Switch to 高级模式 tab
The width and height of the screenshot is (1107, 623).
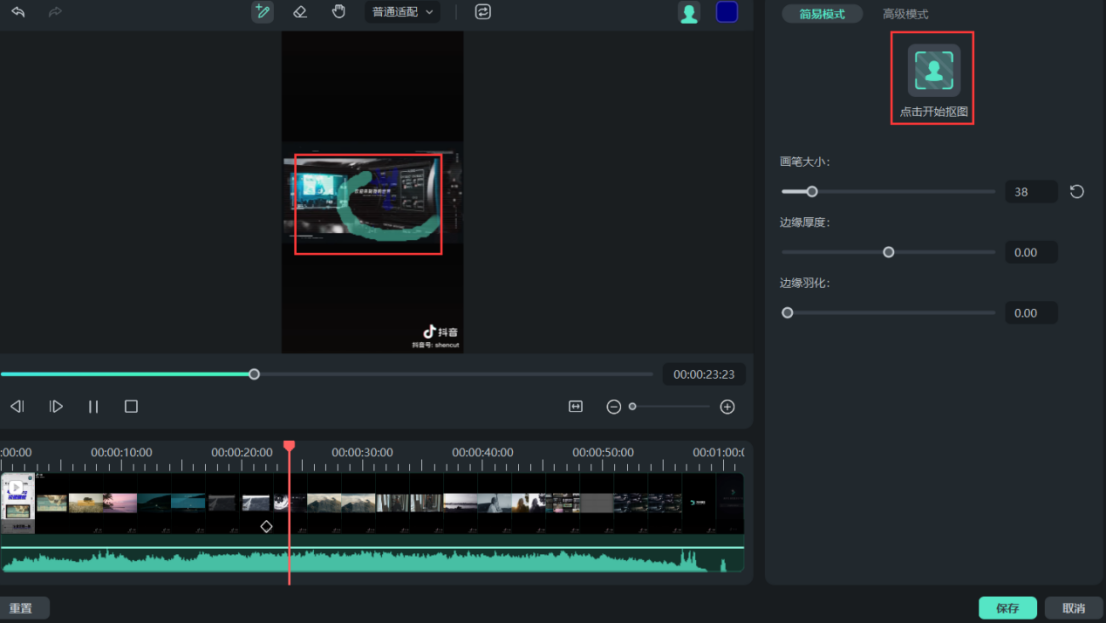[x=905, y=14]
